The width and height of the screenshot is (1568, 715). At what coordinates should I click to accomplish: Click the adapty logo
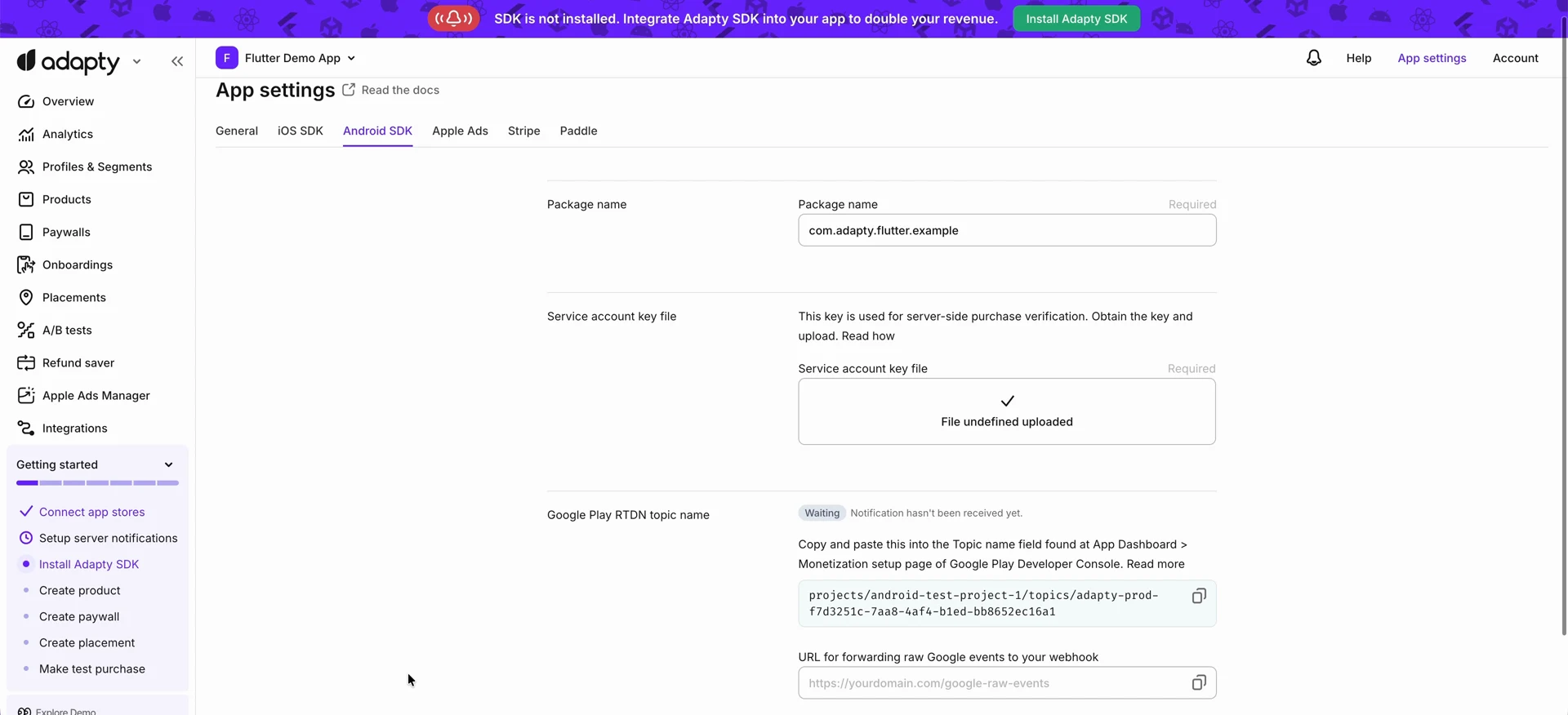(x=69, y=61)
